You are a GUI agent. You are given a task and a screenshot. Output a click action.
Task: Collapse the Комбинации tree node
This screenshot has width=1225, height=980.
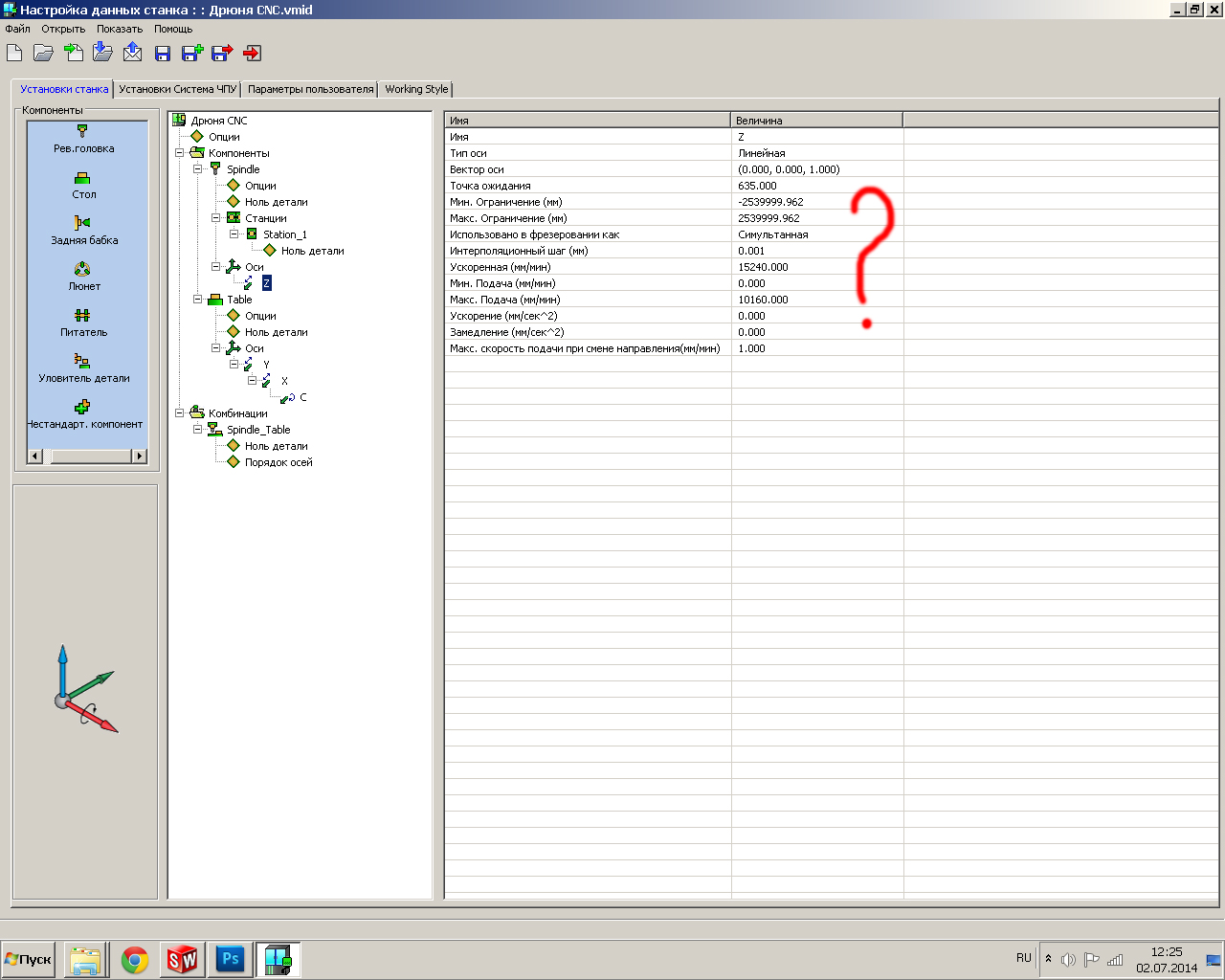[x=179, y=413]
